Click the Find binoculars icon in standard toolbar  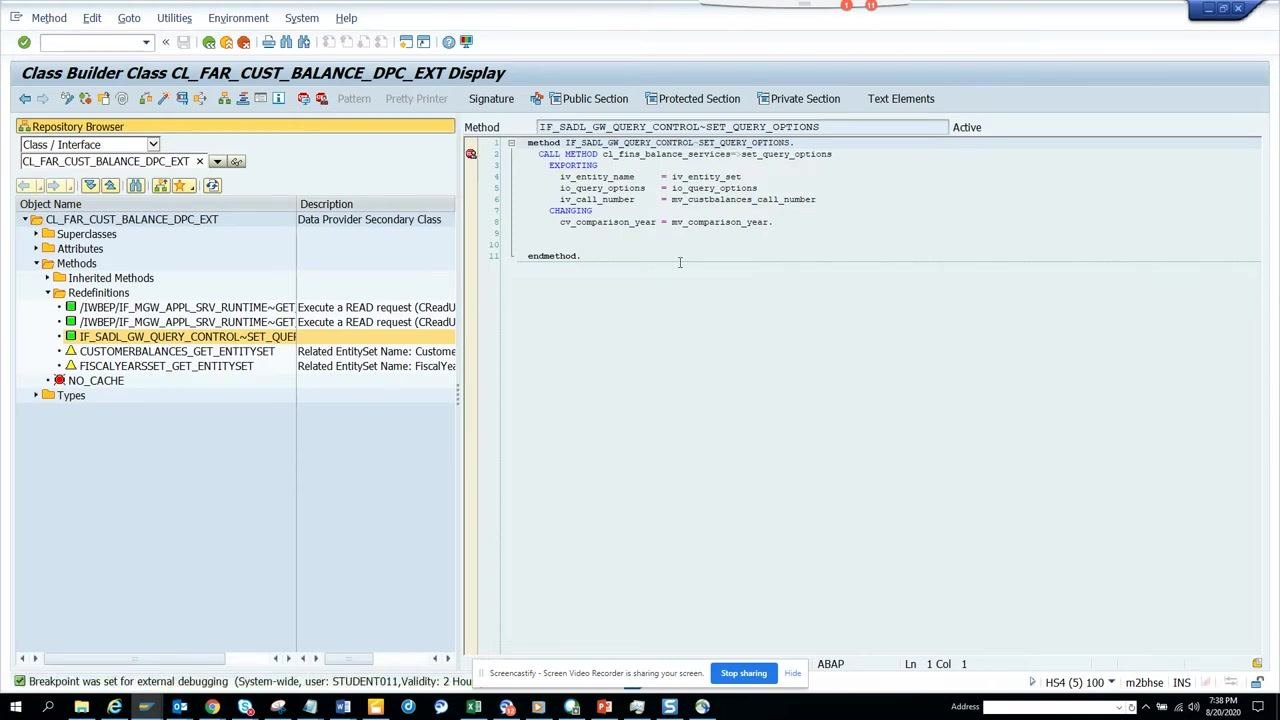(x=286, y=42)
